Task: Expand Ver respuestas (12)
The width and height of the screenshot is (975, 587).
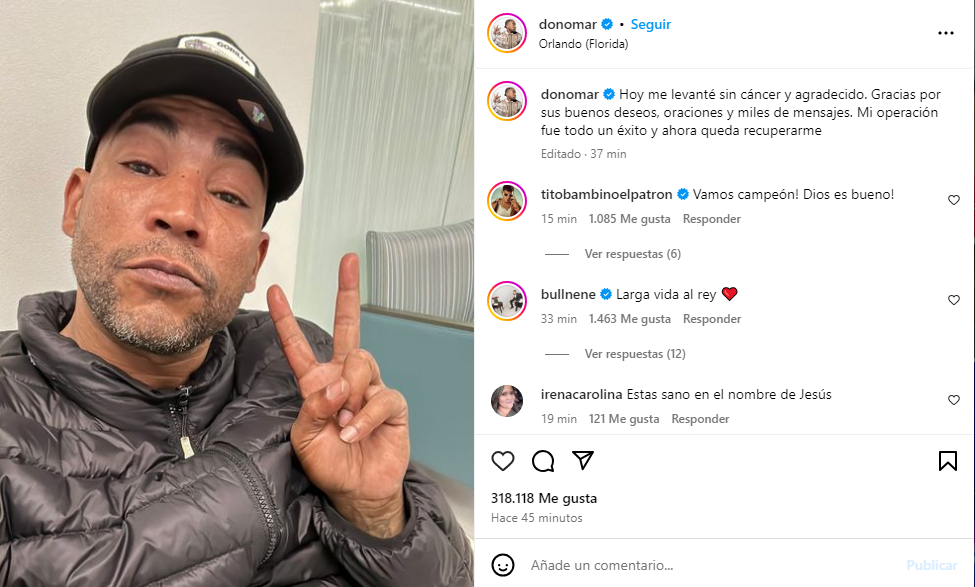Action: 635,354
